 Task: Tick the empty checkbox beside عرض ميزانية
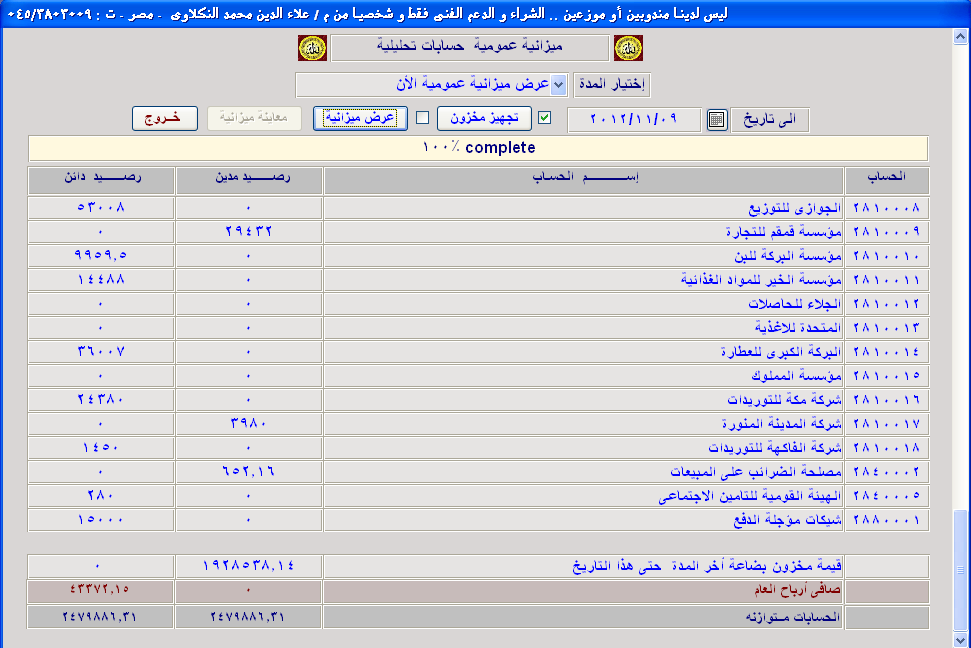pyautogui.click(x=422, y=118)
